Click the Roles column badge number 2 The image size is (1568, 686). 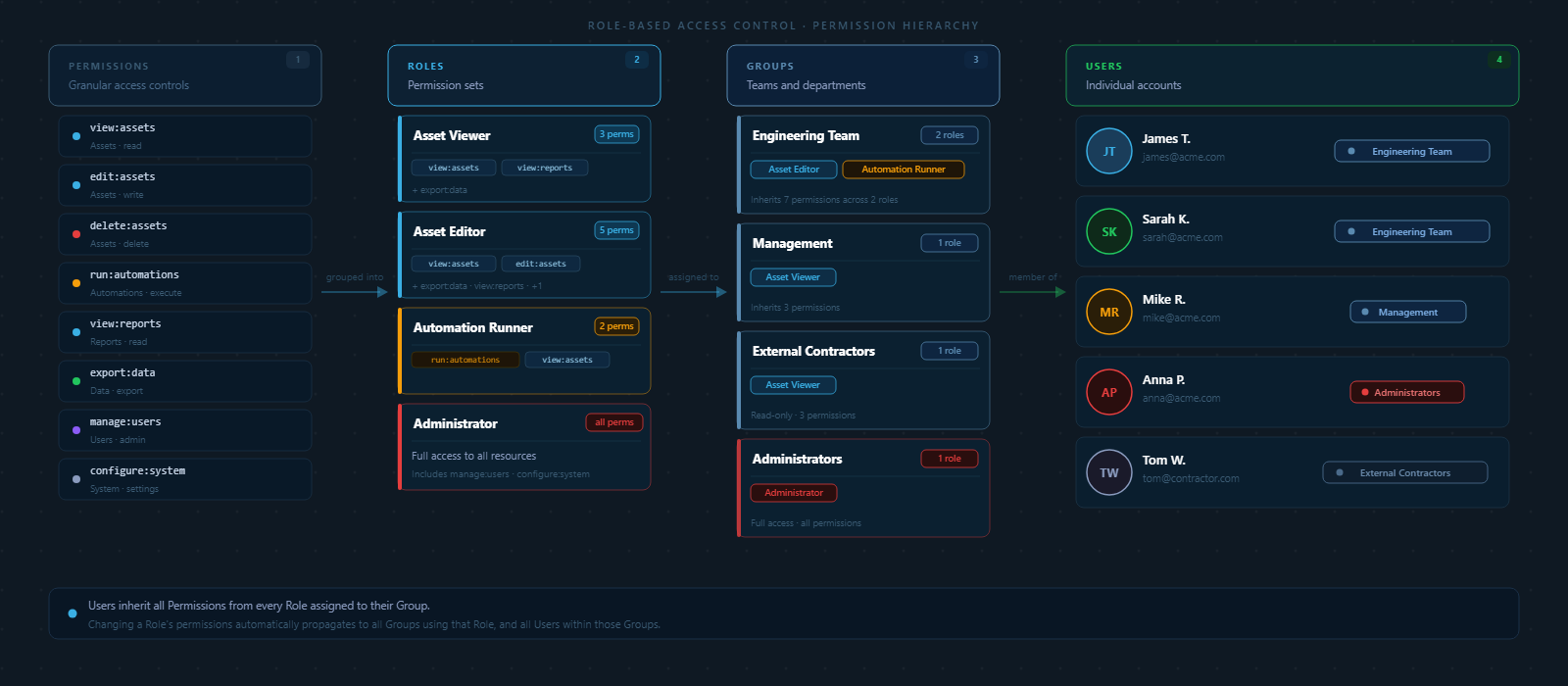(637, 60)
